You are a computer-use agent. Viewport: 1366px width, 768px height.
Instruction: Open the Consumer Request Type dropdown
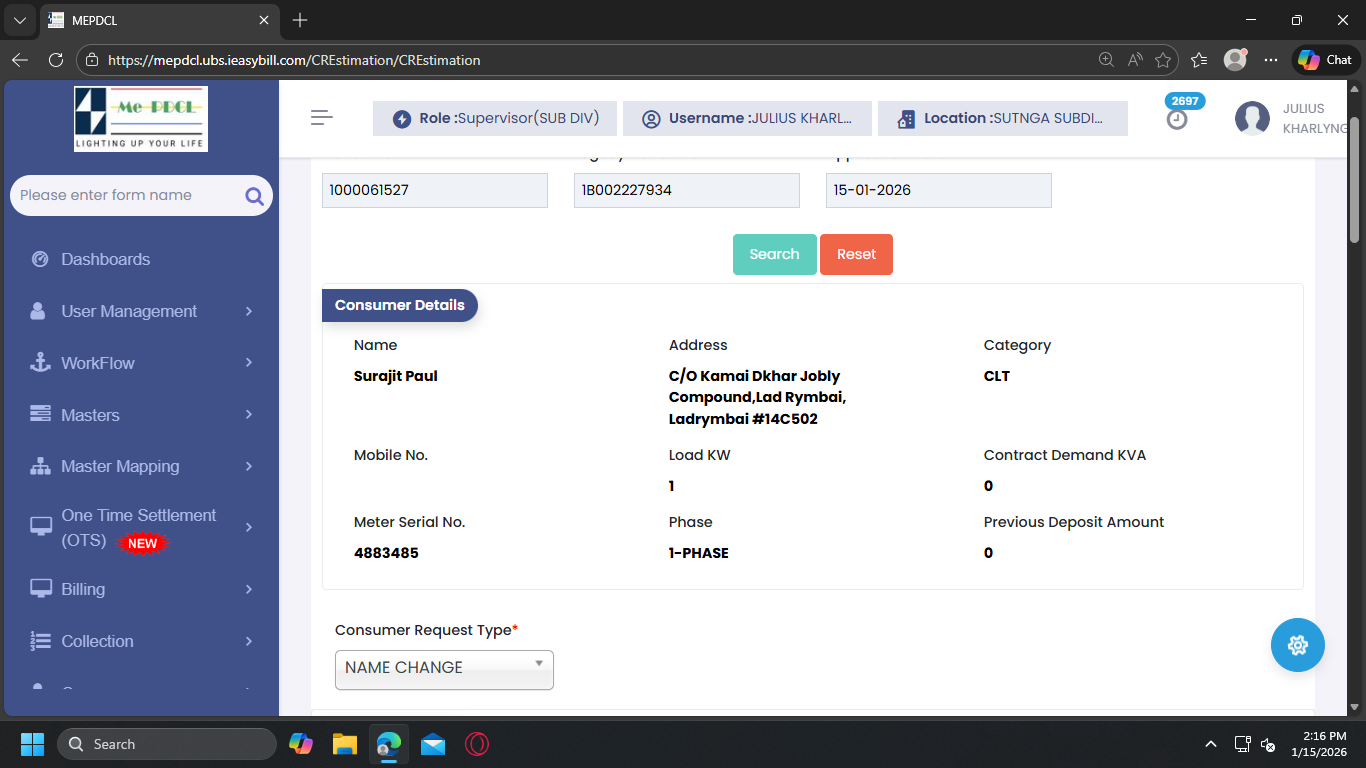[x=444, y=669]
